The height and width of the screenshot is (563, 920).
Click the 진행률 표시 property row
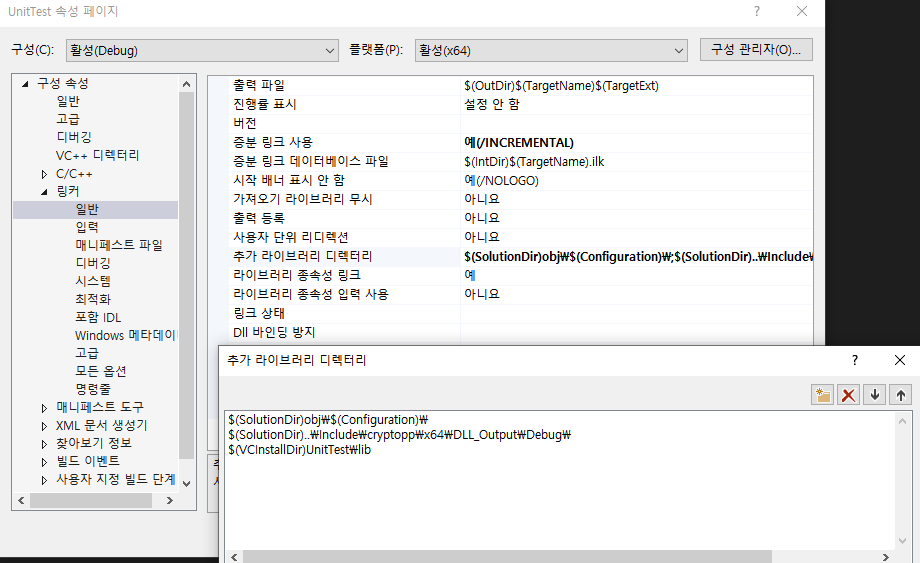coord(265,104)
